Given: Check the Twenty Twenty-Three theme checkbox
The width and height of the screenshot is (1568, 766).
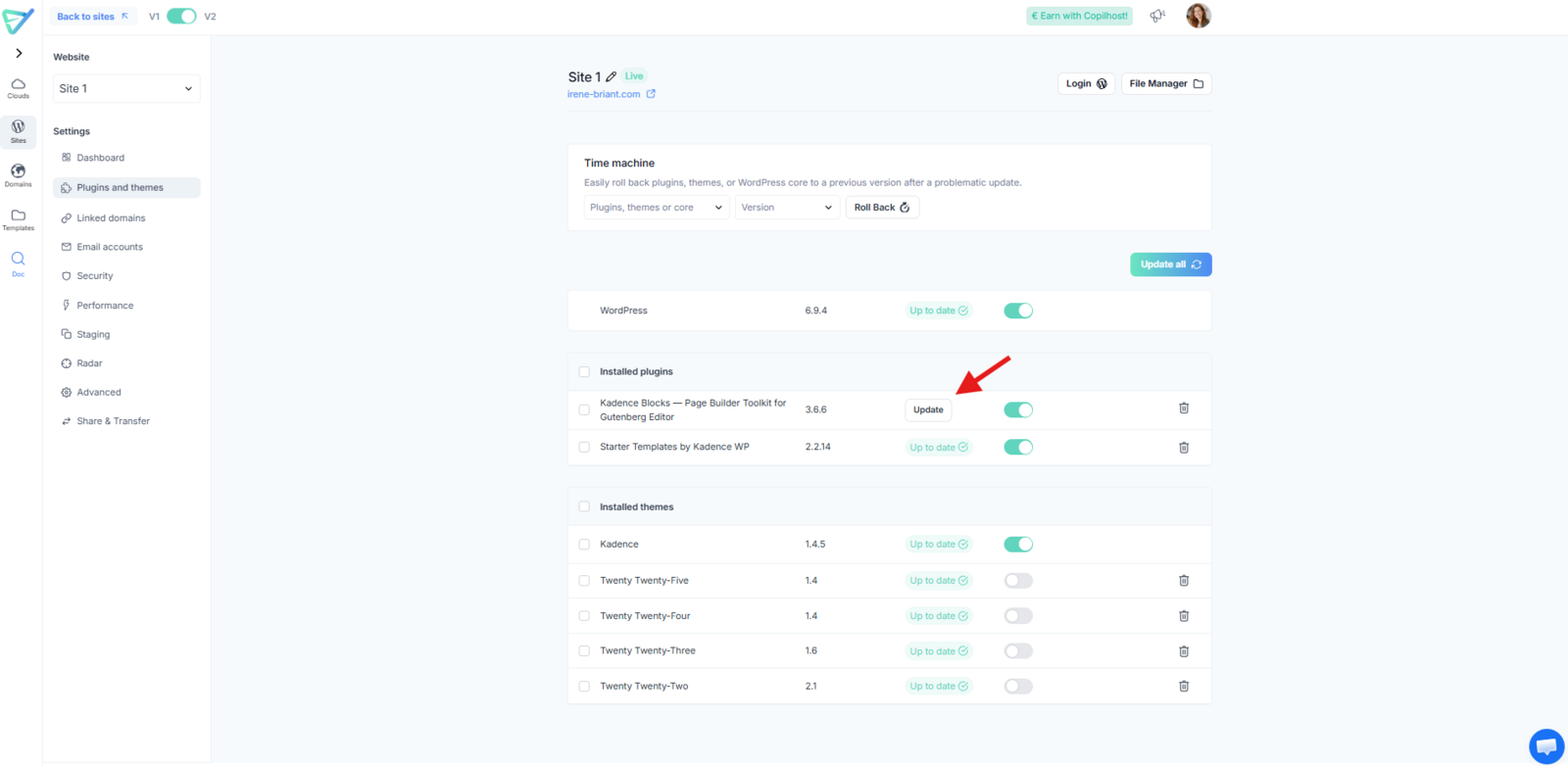Looking at the screenshot, I should [584, 651].
